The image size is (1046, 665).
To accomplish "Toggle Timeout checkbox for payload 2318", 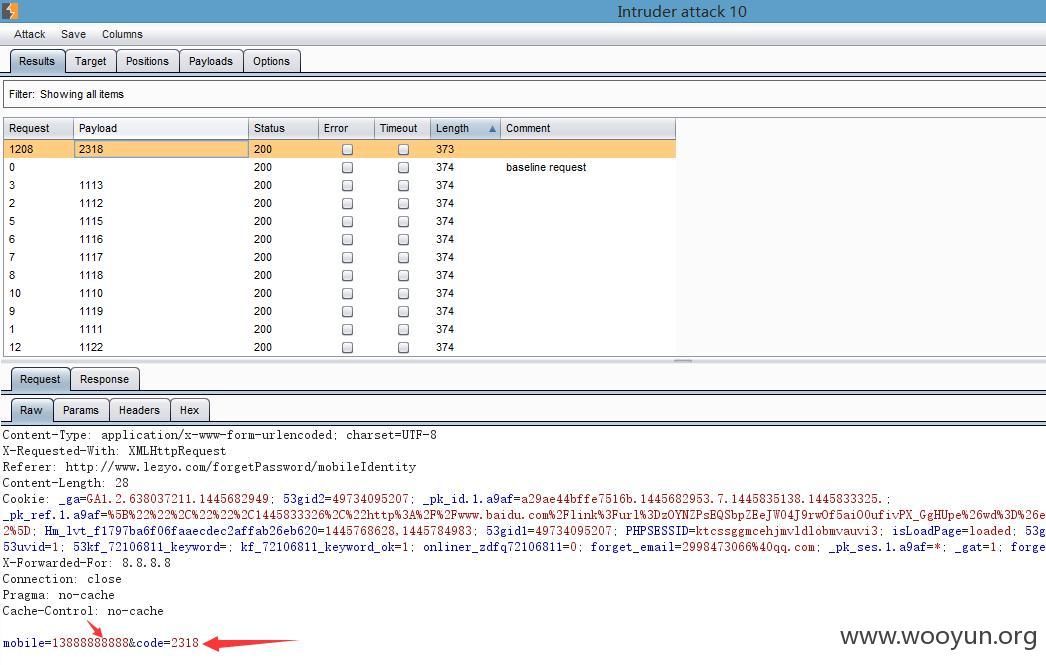I will (403, 149).
